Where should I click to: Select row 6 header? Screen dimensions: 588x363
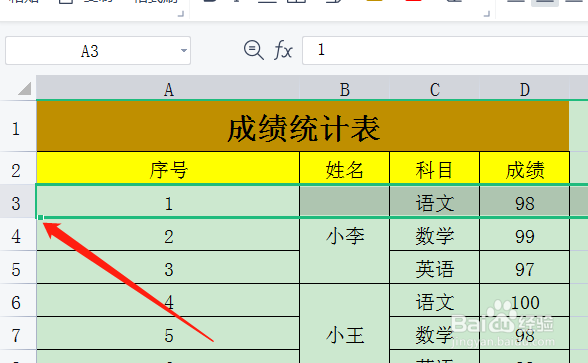(18, 300)
